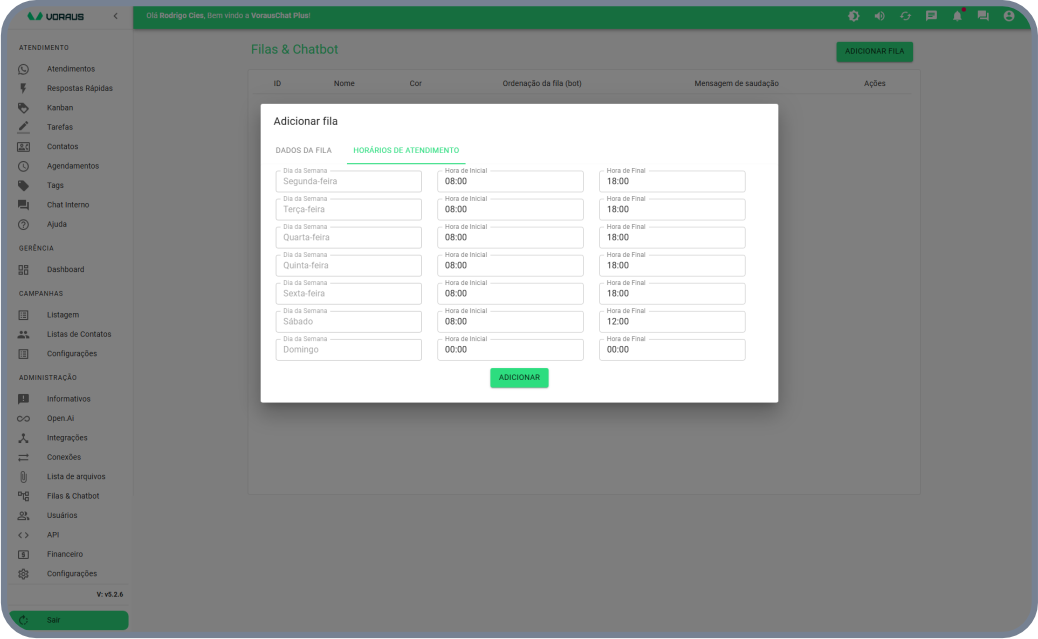Click the refresh arrows icon in header
Viewport: 1038px width, 639px height.
(905, 16)
